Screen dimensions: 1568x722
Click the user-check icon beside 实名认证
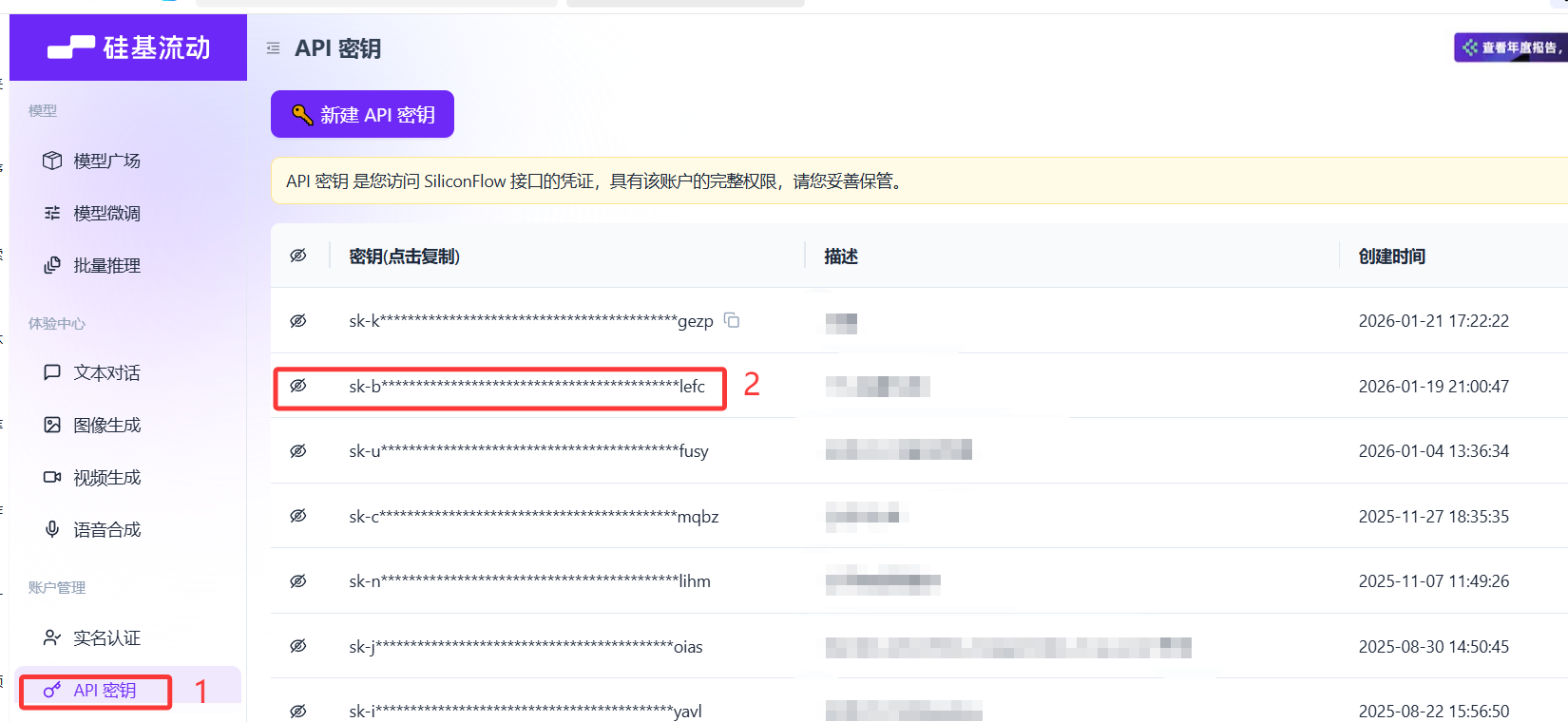pyautogui.click(x=52, y=637)
